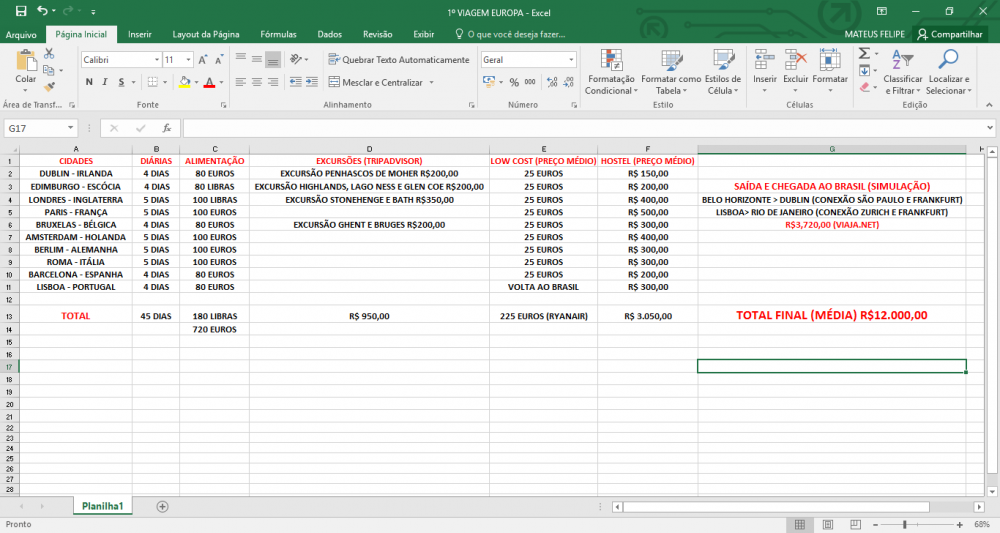This screenshot has height=533, width=1000.
Task: Click the Compartilhar button
Action: click(950, 34)
